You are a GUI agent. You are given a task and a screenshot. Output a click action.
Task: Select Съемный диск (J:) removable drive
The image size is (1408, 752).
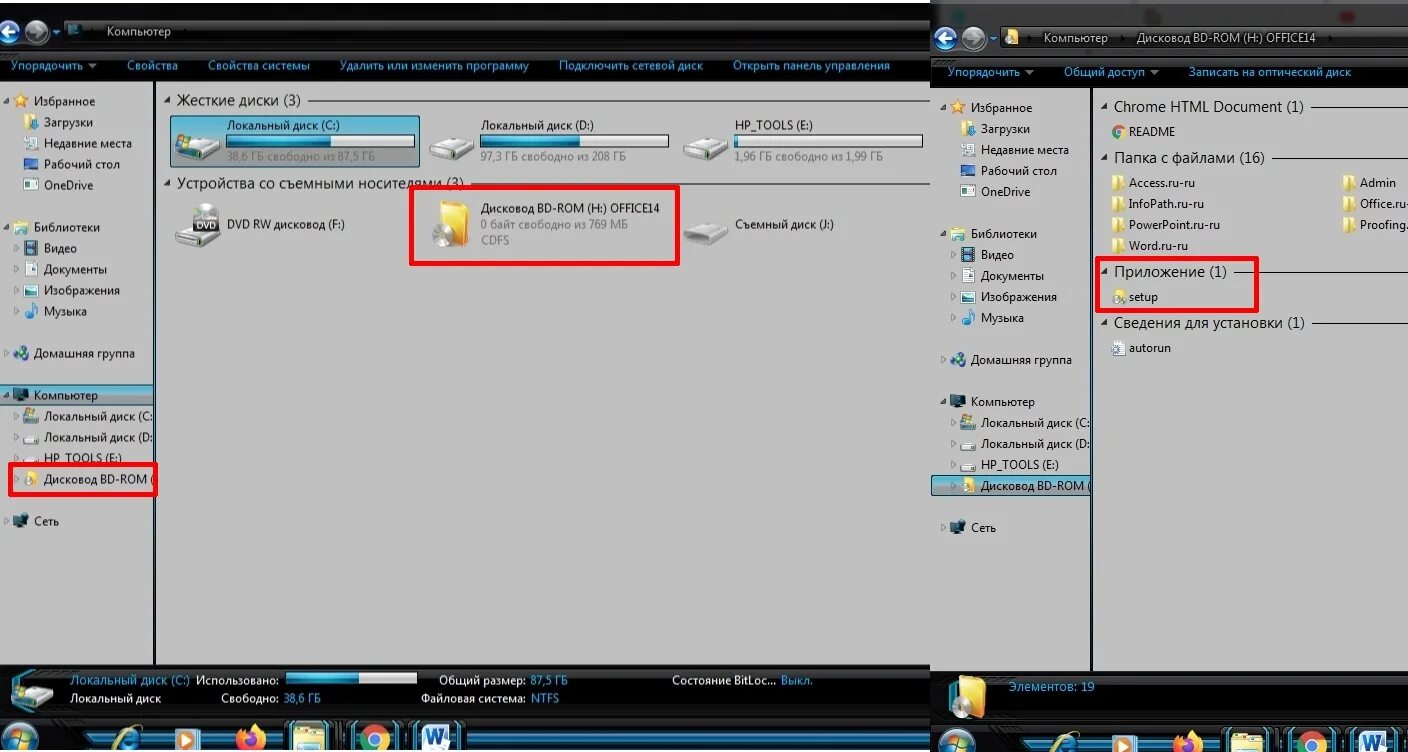[760, 226]
